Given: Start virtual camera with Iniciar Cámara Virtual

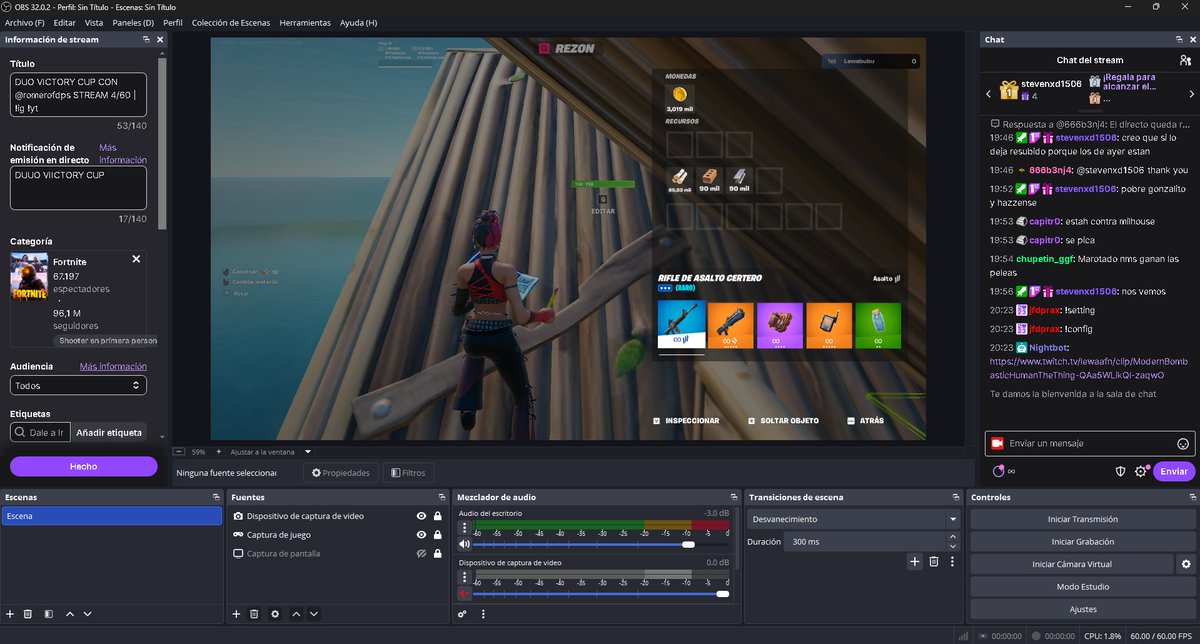Looking at the screenshot, I should coord(1071,564).
